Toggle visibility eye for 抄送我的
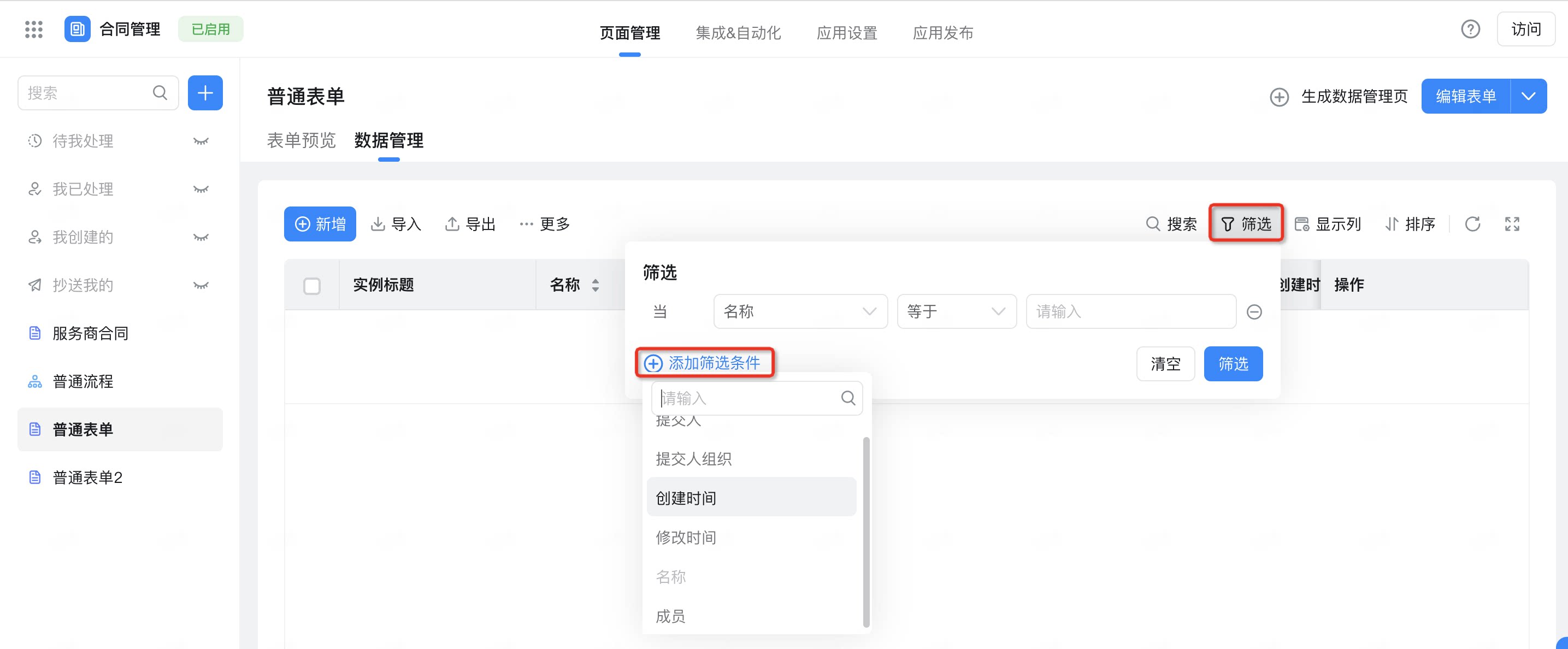 coord(201,286)
